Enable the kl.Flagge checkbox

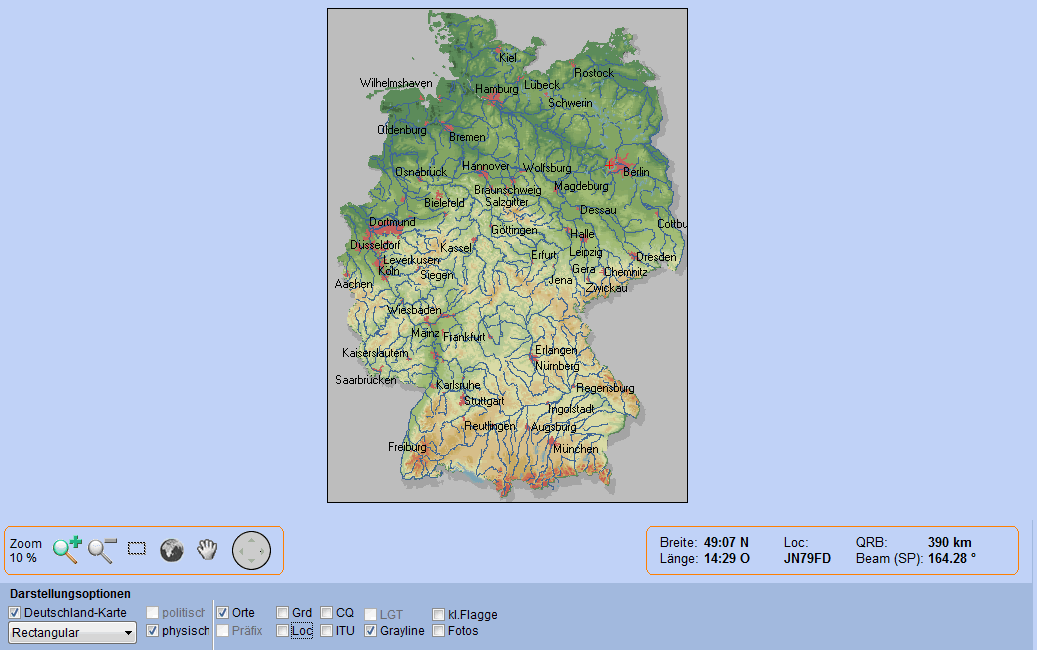pos(438,615)
